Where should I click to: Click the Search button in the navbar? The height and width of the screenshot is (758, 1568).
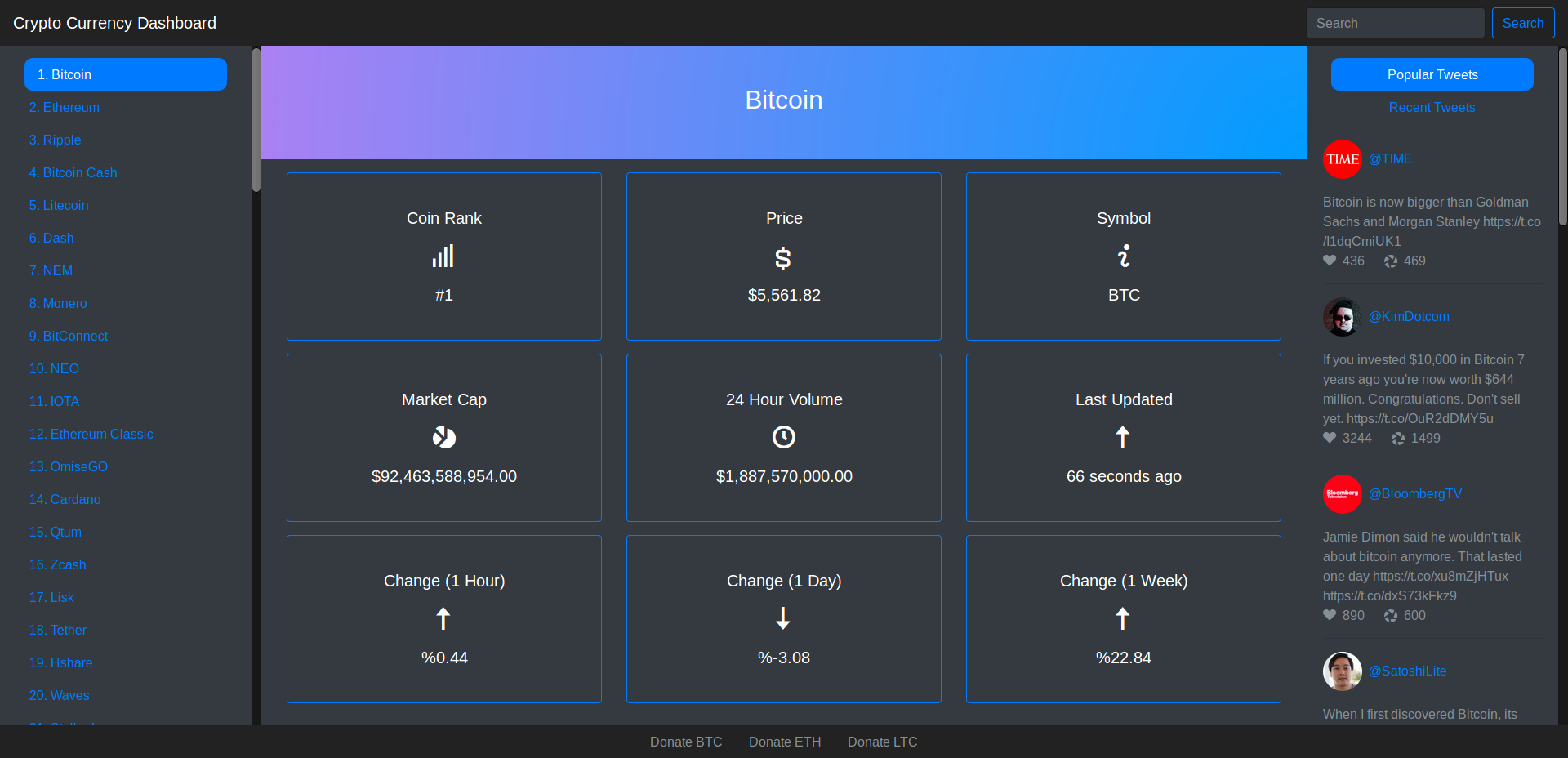click(x=1523, y=23)
